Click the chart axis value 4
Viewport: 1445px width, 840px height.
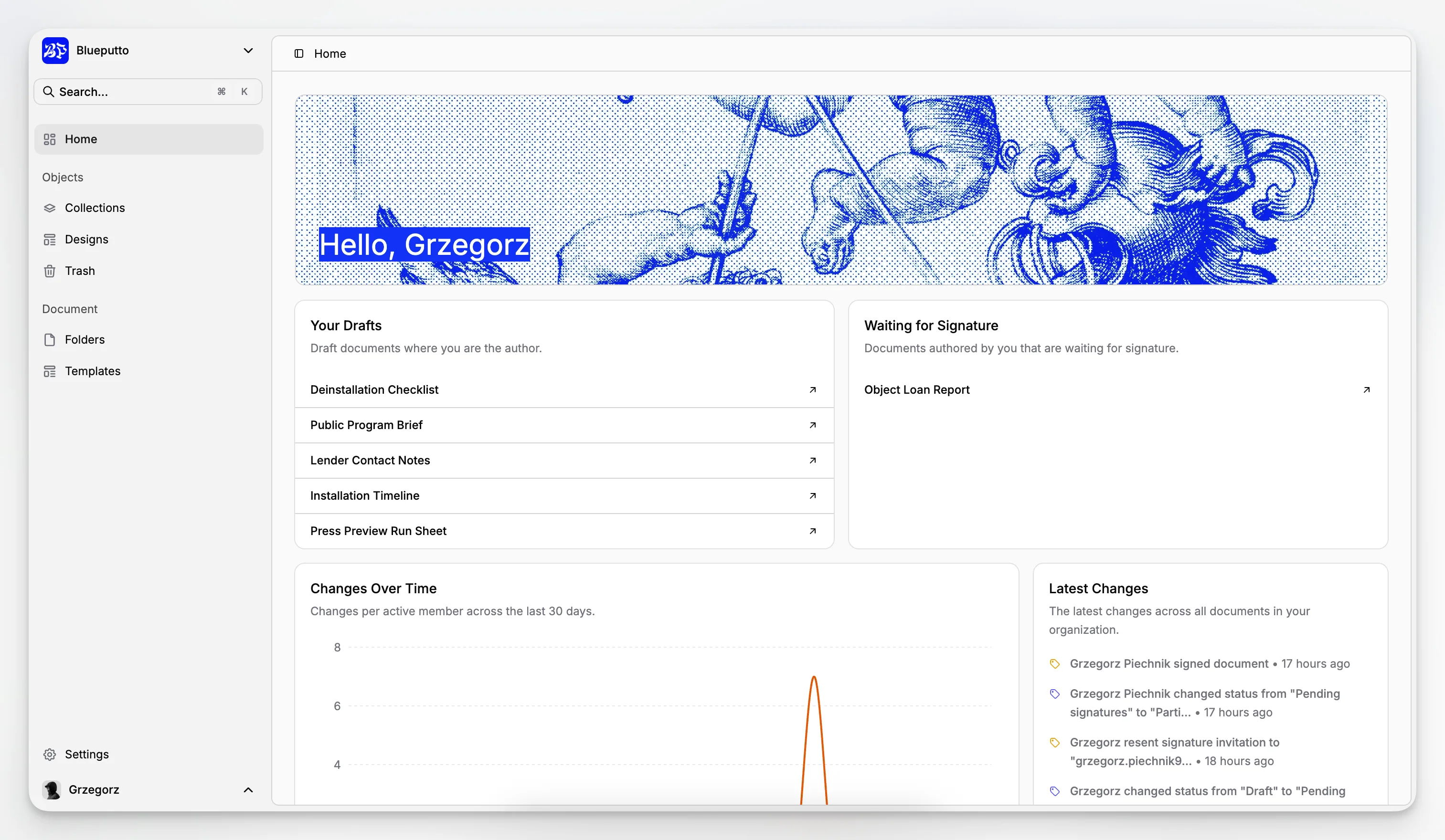(337, 765)
